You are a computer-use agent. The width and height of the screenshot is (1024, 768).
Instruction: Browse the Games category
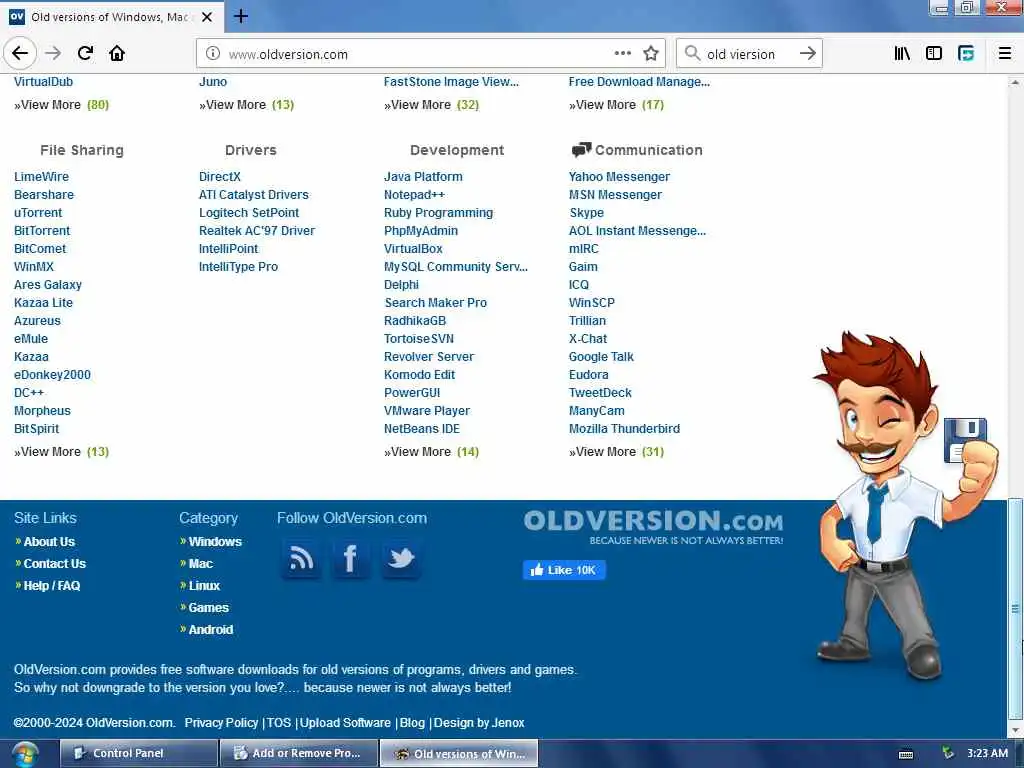coord(208,608)
